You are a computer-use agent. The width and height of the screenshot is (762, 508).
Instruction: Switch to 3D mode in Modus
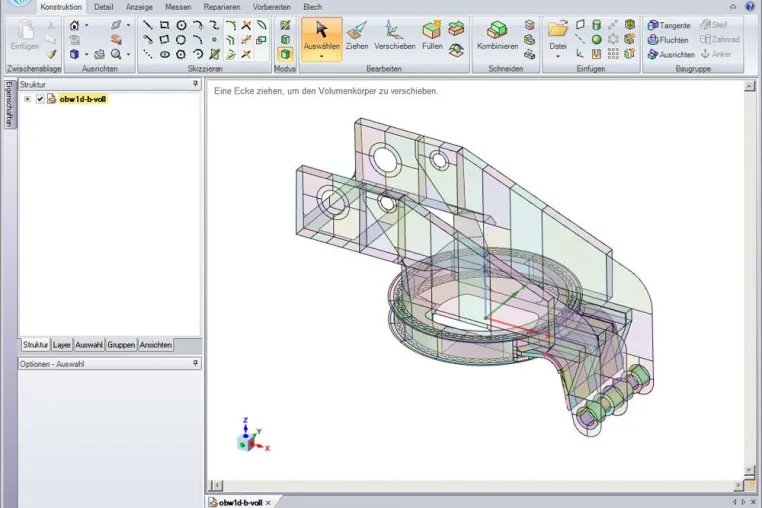(285, 54)
